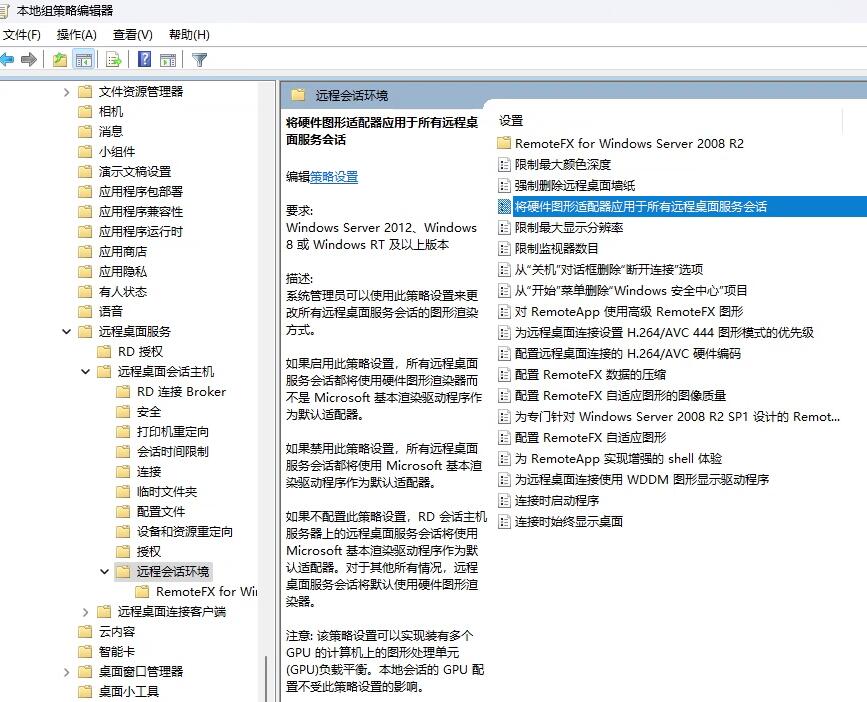Select 远程桌面连接客户端 in the tree
867x702 pixels.
170,611
